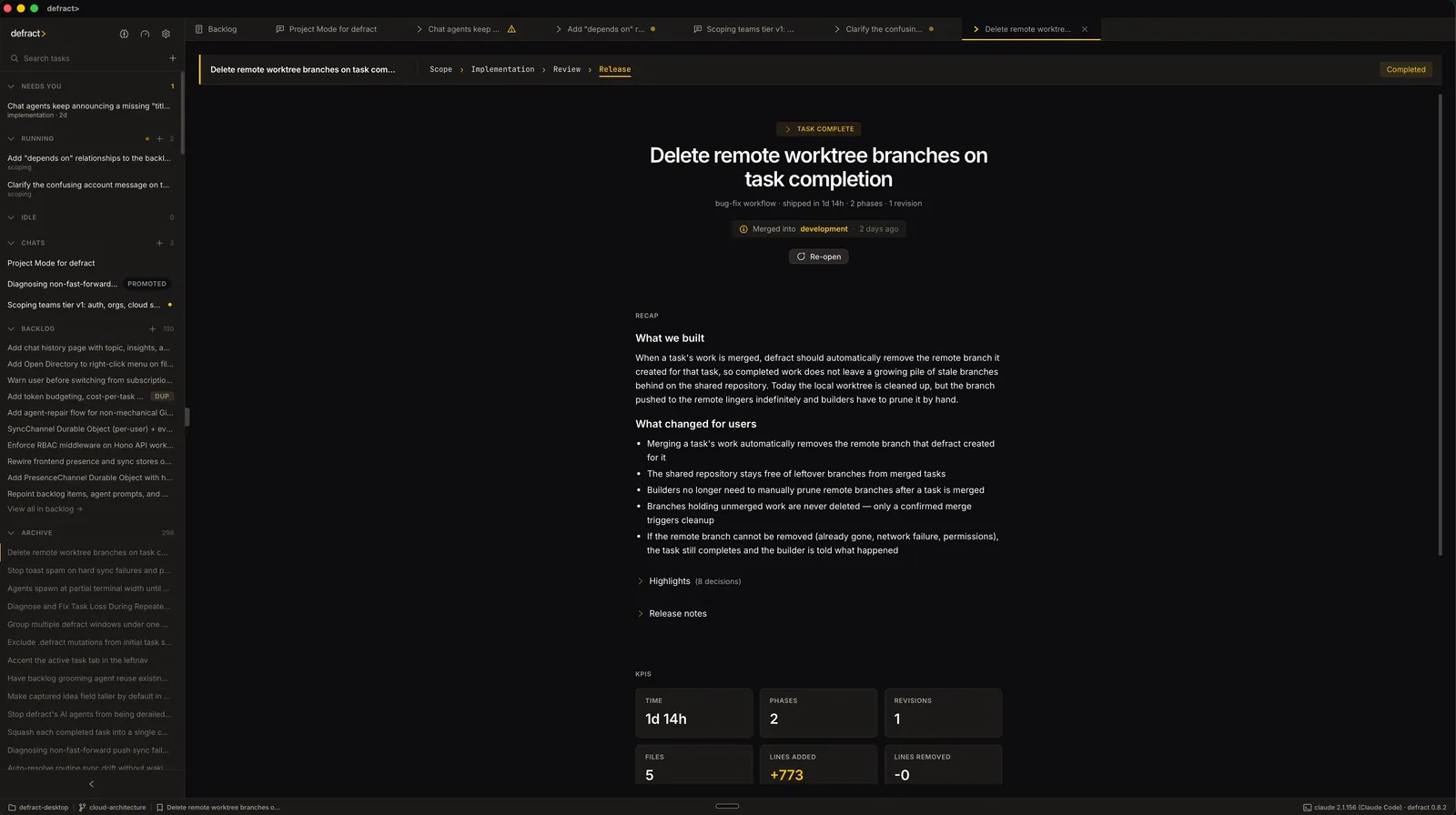
Task: Collapse the left sidebar with the arrow icon
Action: click(91, 784)
